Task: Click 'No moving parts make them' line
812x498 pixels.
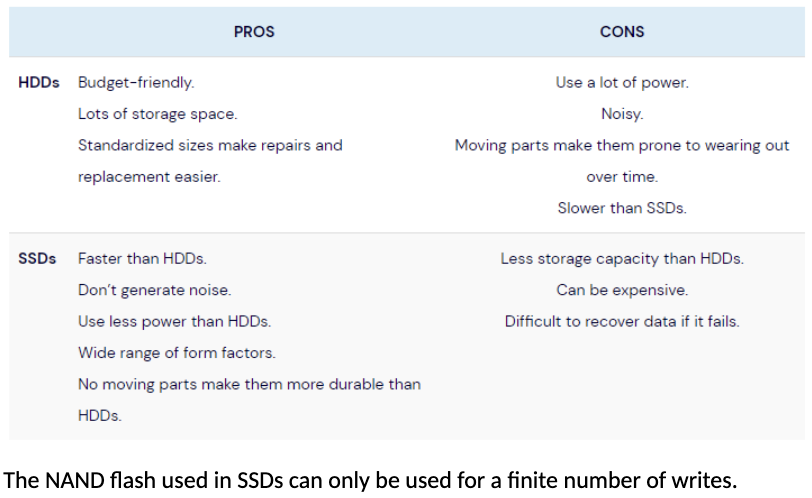Action: click(x=249, y=385)
